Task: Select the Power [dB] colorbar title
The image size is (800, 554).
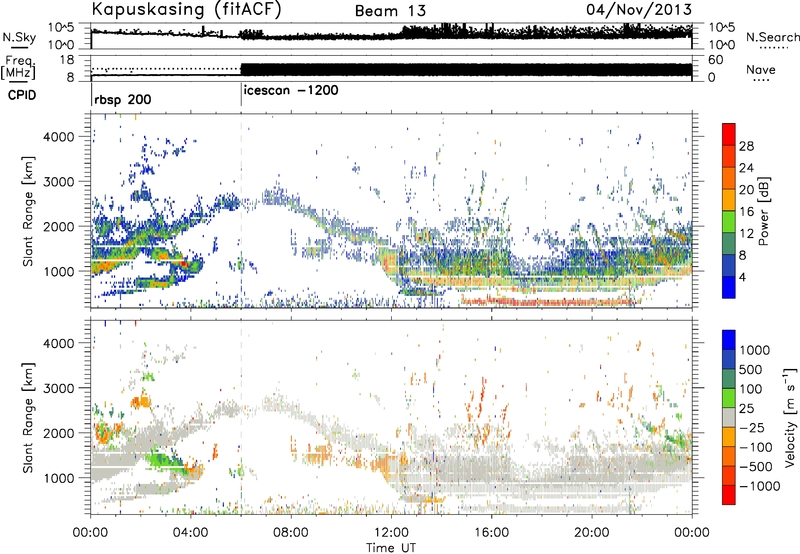Action: pyautogui.click(x=764, y=211)
